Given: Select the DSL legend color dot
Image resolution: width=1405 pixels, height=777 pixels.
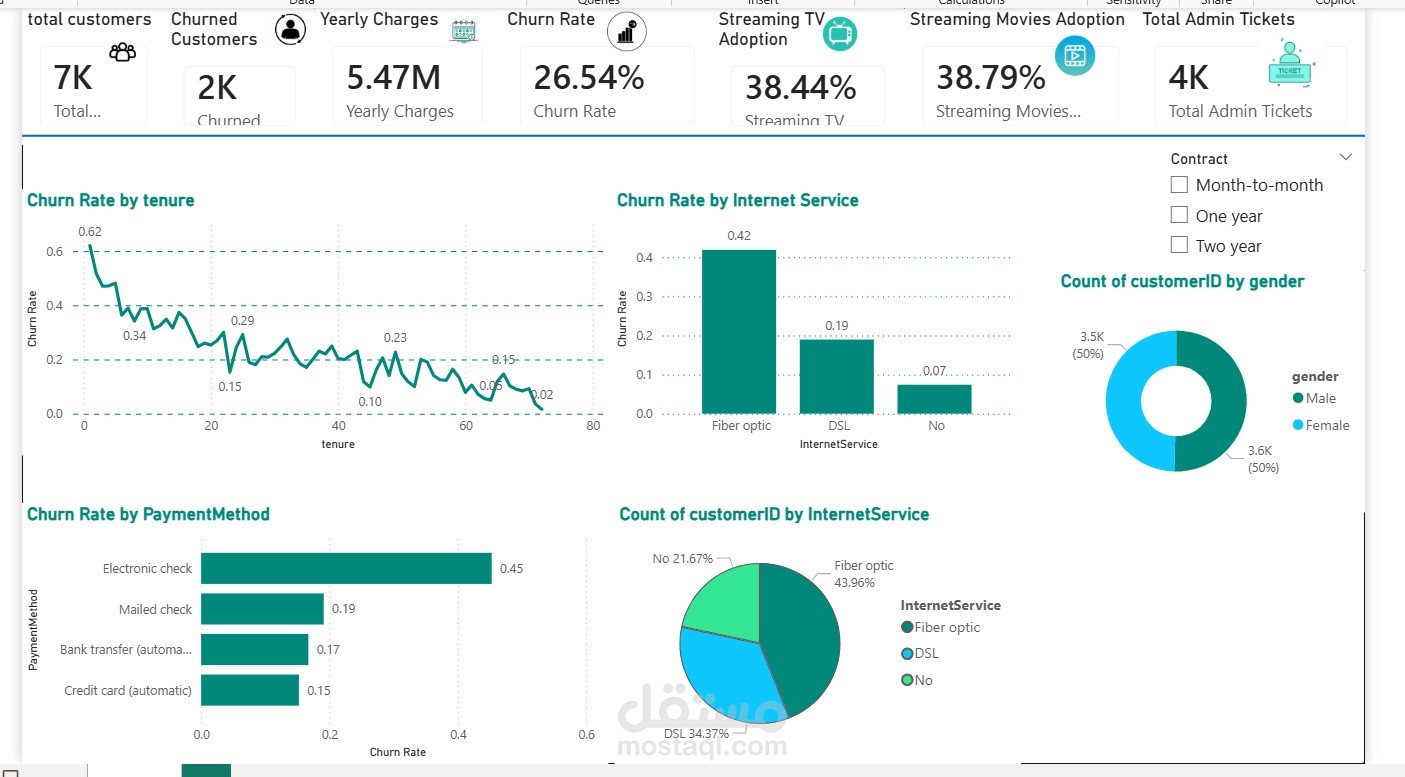Looking at the screenshot, I should click(x=907, y=653).
